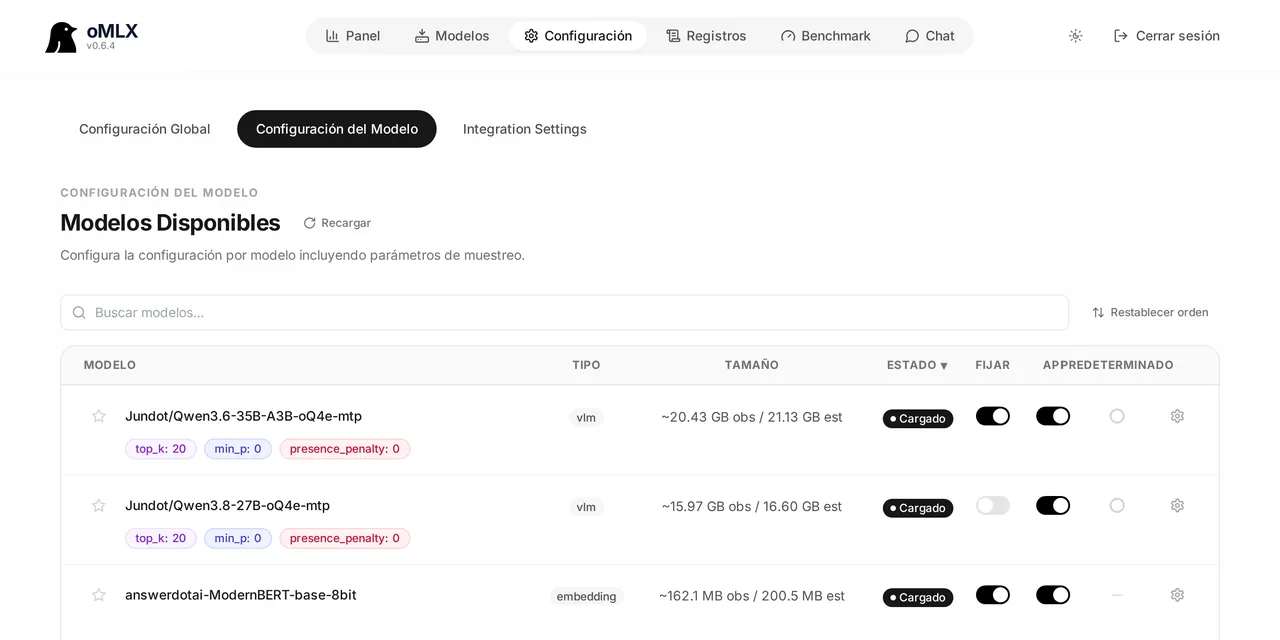Click the oMLX penguin logo
Image resolution: width=1280 pixels, height=640 pixels.
pyautogui.click(x=61, y=37)
